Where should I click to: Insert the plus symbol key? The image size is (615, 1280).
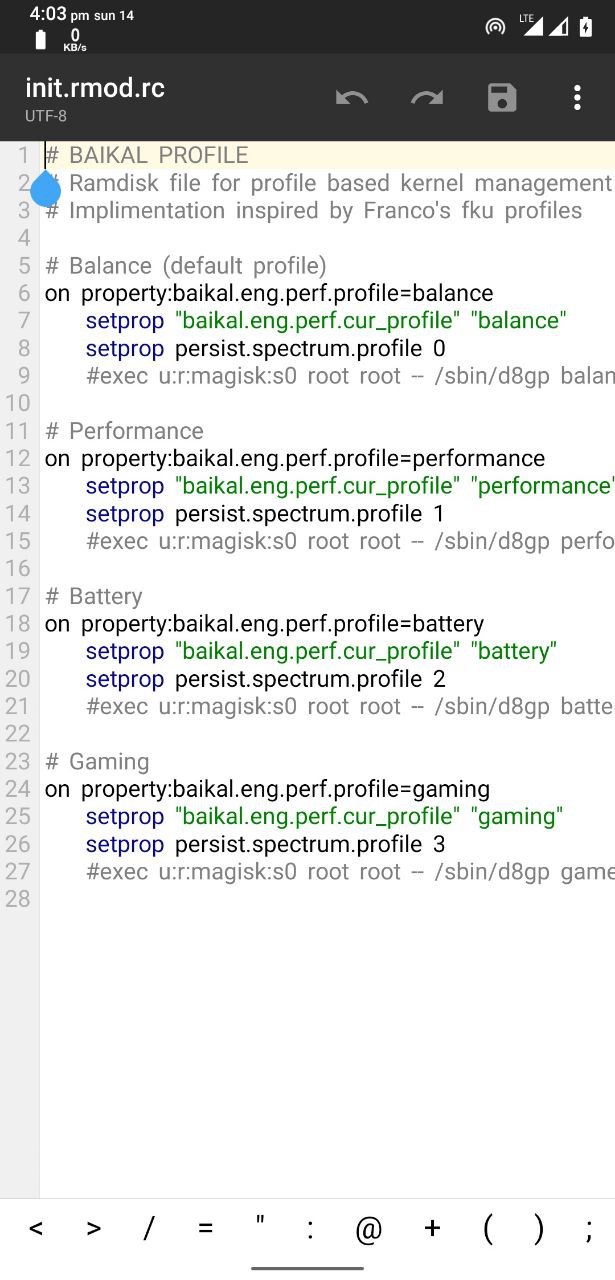432,1229
